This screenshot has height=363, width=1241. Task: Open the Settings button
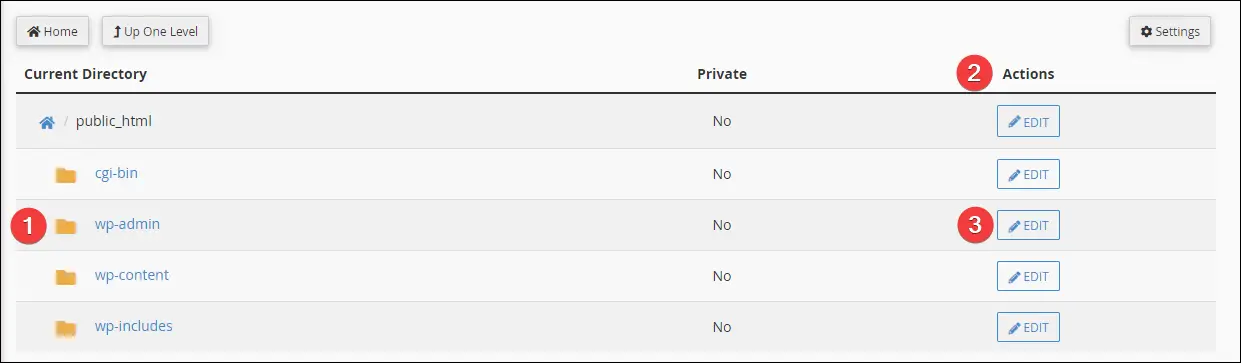tap(1170, 32)
